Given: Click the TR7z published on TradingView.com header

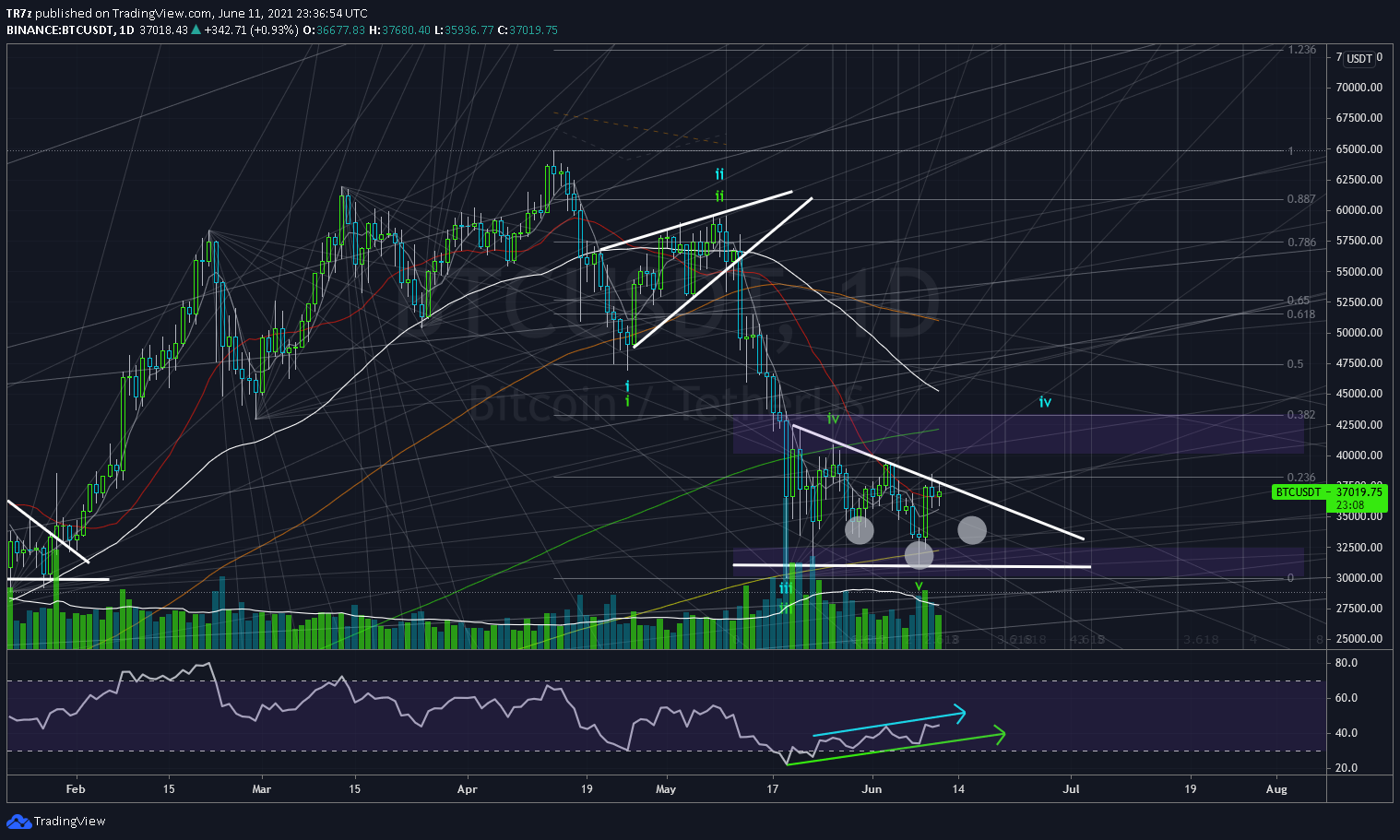Looking at the screenshot, I should (187, 14).
